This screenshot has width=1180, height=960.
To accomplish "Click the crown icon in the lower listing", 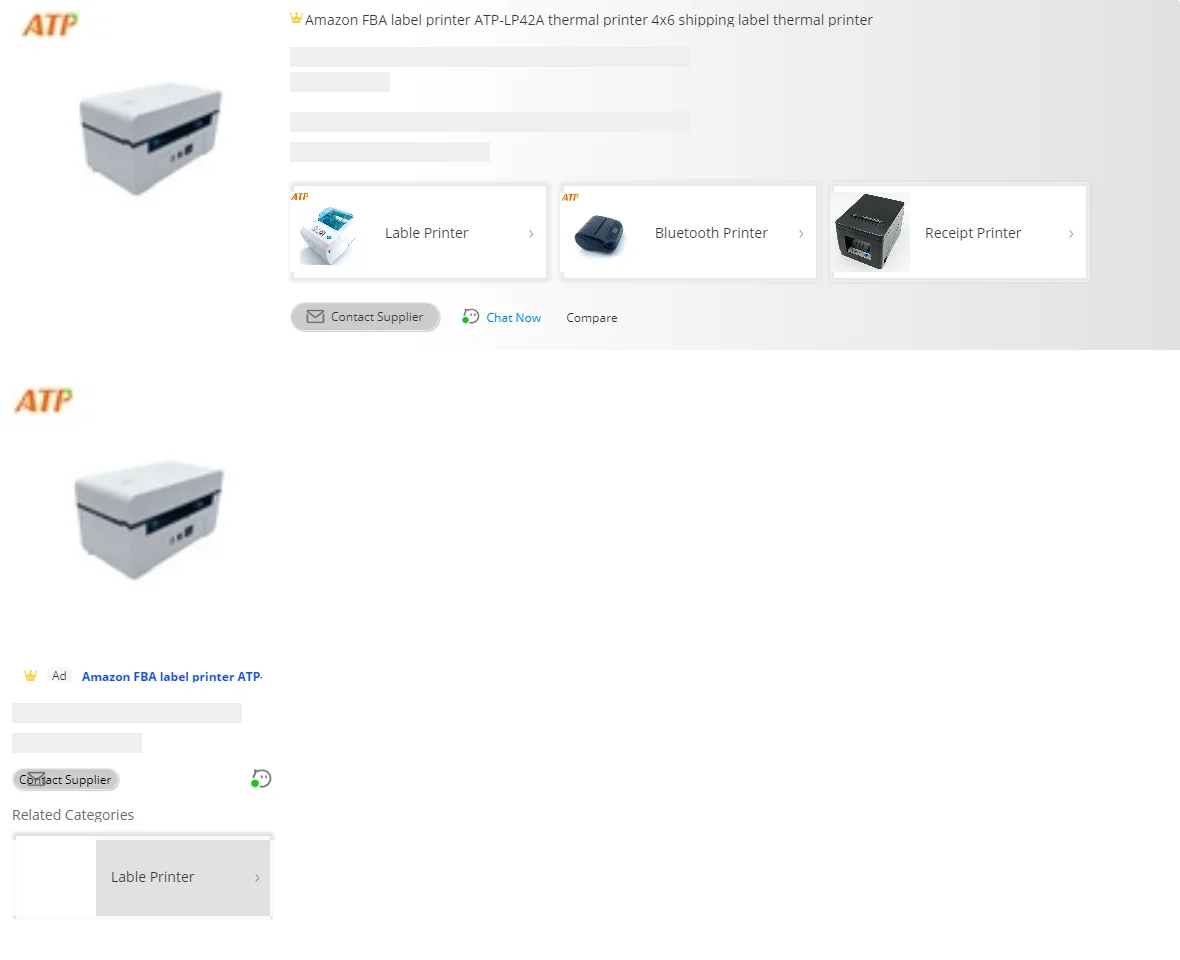I will (x=30, y=676).
